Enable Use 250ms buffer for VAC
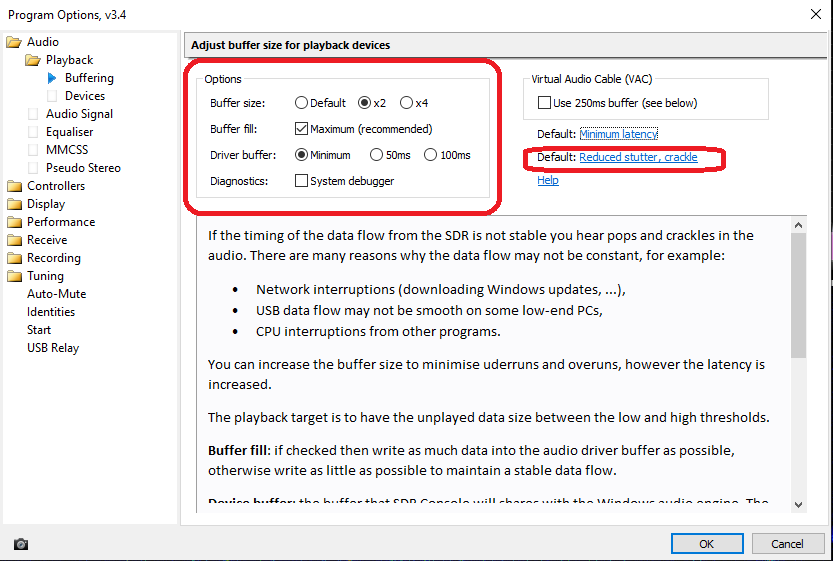The width and height of the screenshot is (833, 561). pyautogui.click(x=545, y=103)
